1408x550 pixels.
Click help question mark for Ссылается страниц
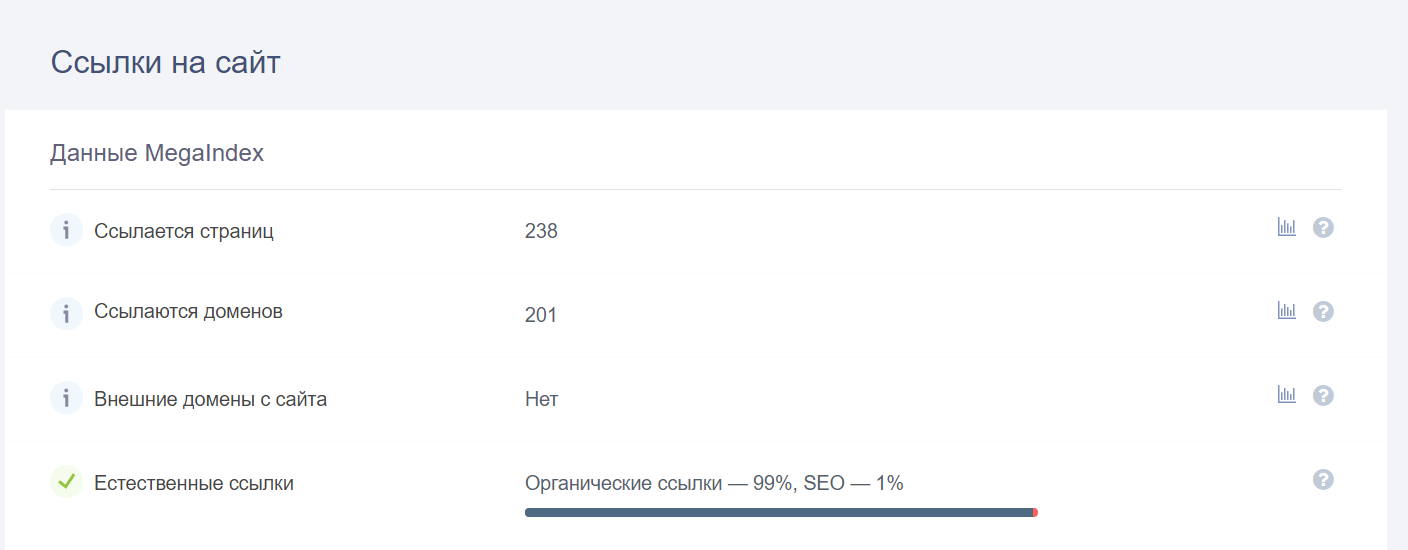(x=1323, y=228)
